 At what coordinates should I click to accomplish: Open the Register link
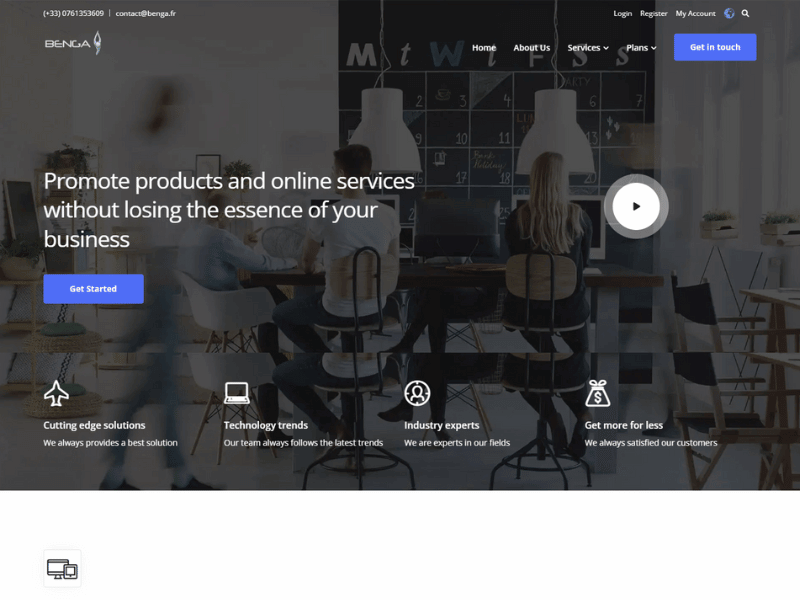pos(654,13)
